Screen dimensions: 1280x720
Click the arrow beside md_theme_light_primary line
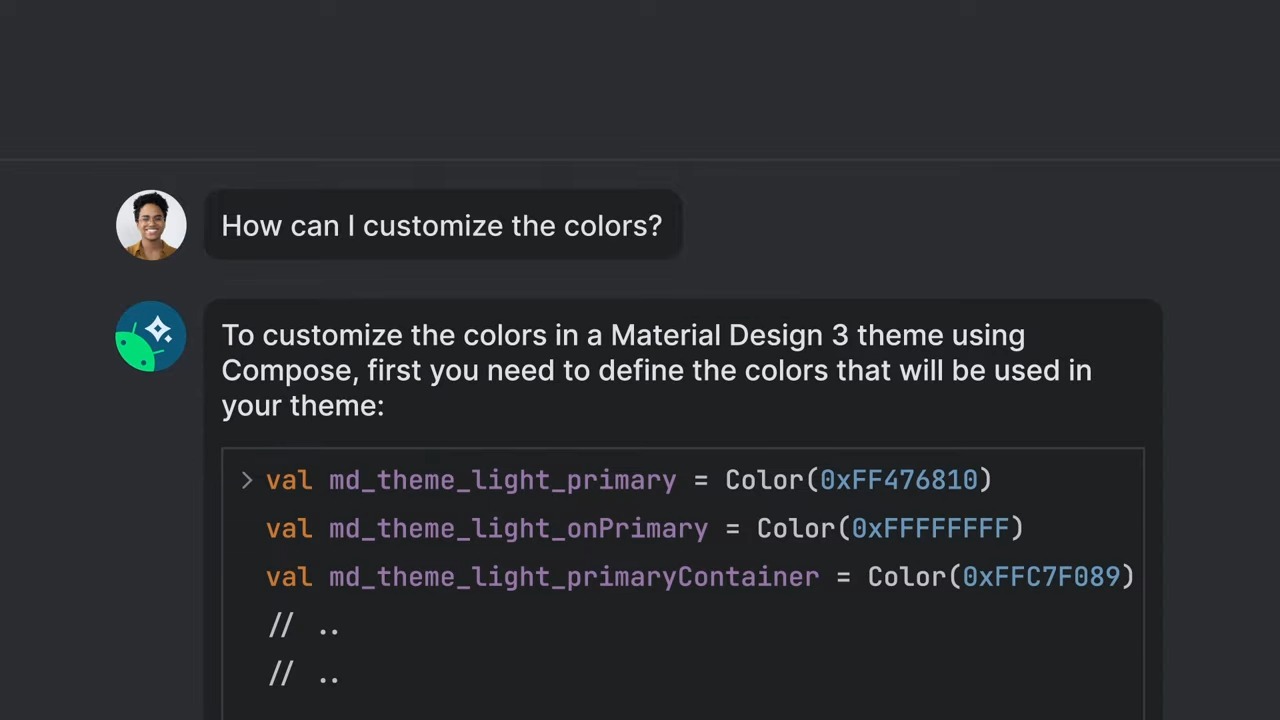point(246,480)
